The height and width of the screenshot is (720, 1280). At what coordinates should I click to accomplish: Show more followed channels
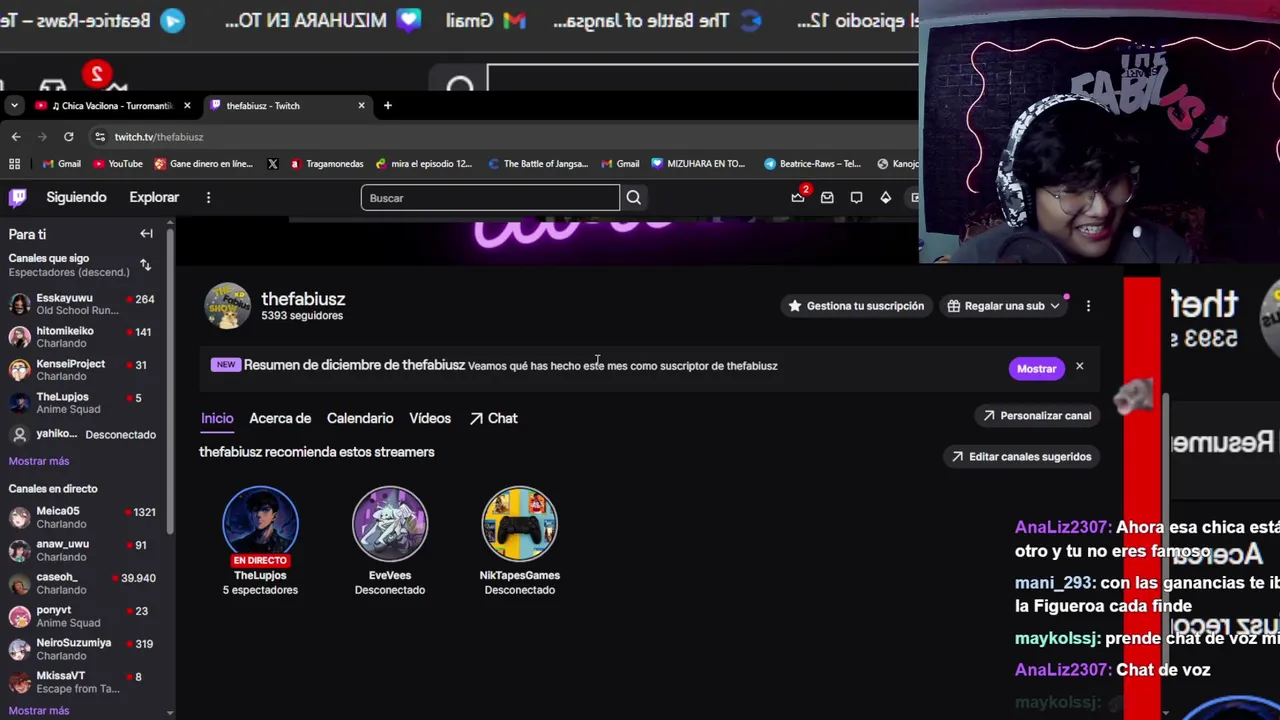[x=39, y=461]
